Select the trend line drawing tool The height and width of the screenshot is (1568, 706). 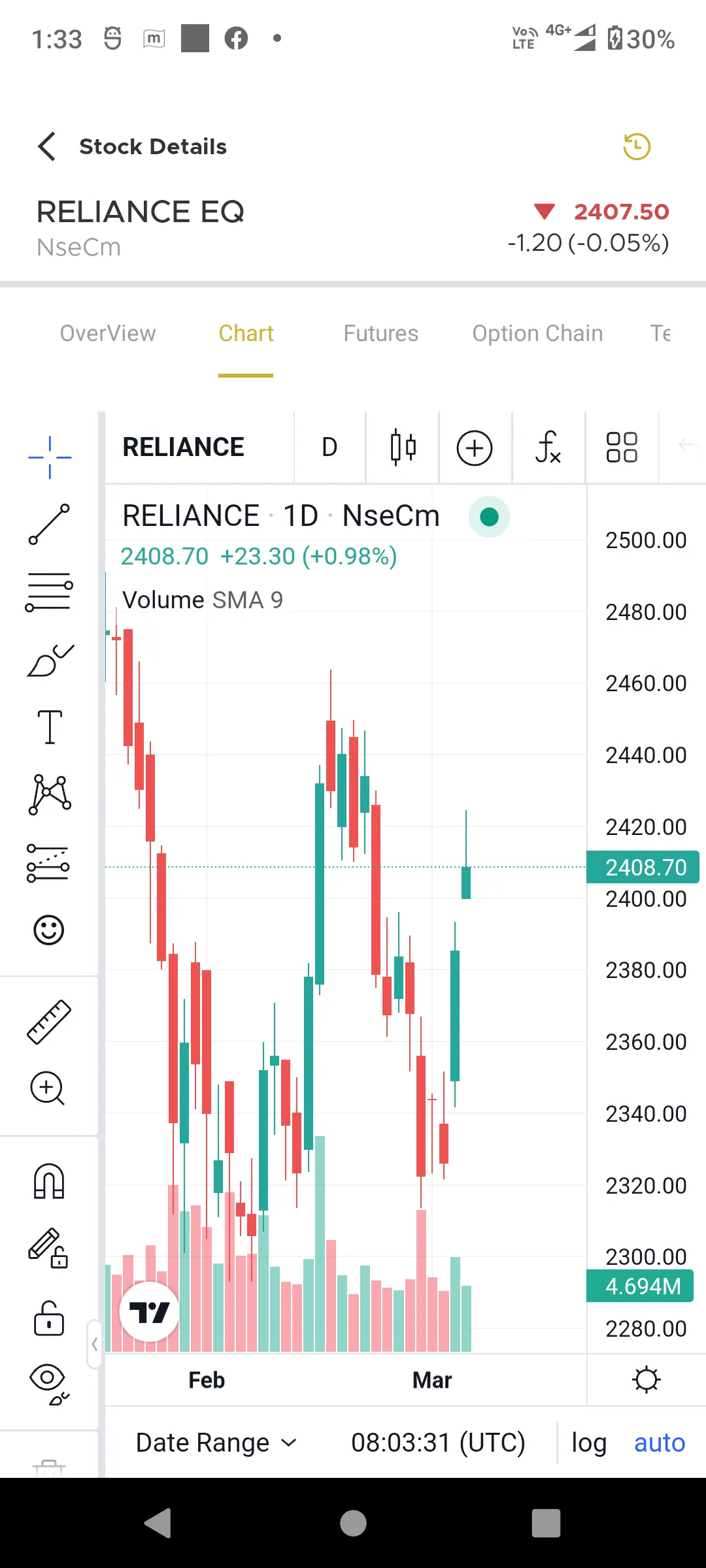[x=50, y=525]
